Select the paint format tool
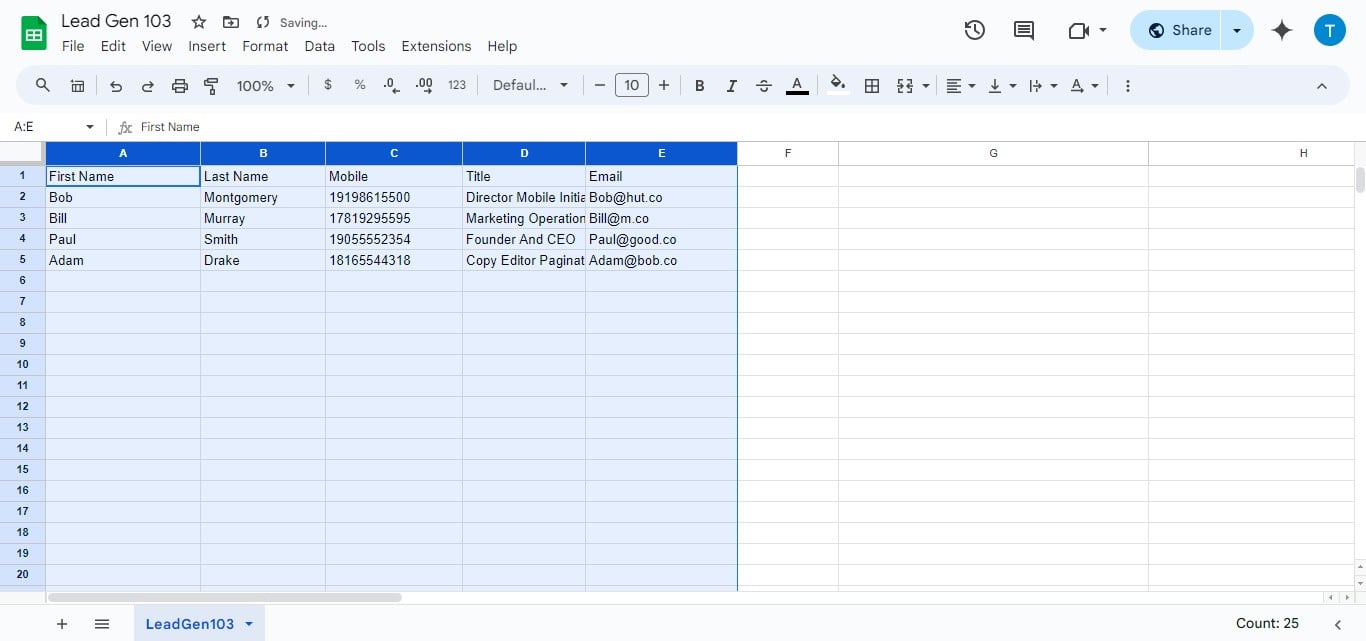This screenshot has width=1366, height=641. tap(211, 86)
